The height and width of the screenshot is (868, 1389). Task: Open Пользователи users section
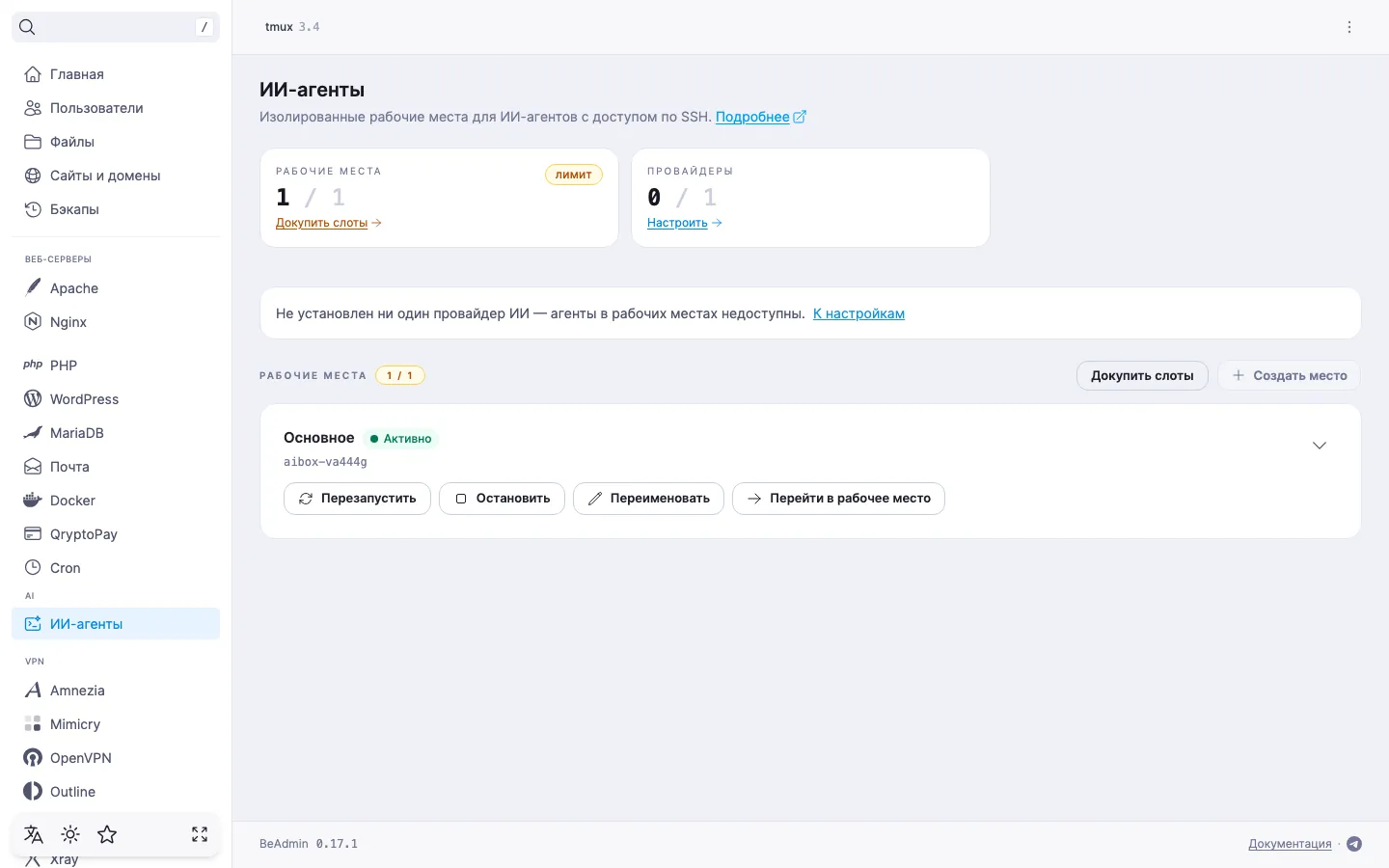pyautogui.click(x=116, y=108)
